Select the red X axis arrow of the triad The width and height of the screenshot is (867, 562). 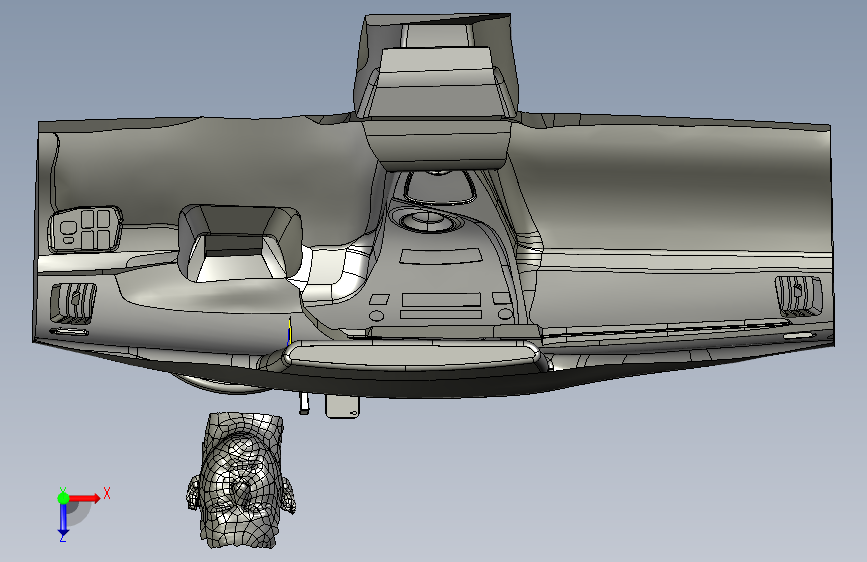[85, 498]
